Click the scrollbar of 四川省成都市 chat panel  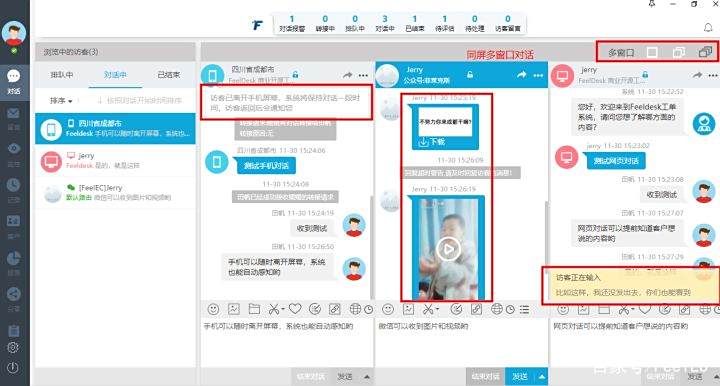coord(371,248)
